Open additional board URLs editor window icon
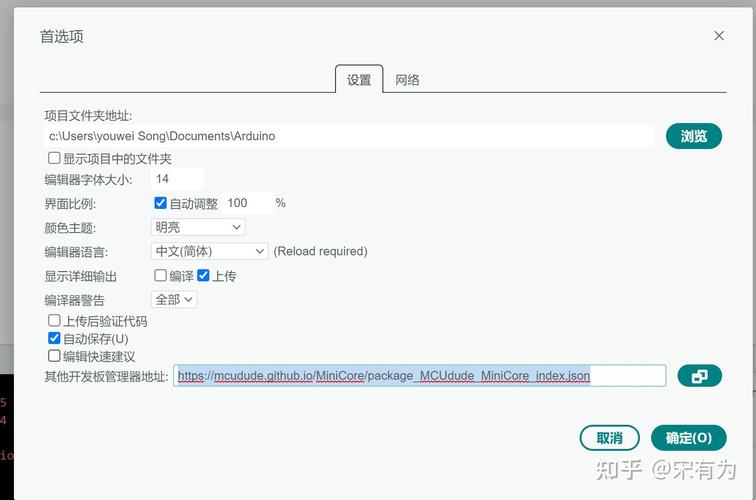Image resolution: width=756 pixels, height=500 pixels. (699, 376)
